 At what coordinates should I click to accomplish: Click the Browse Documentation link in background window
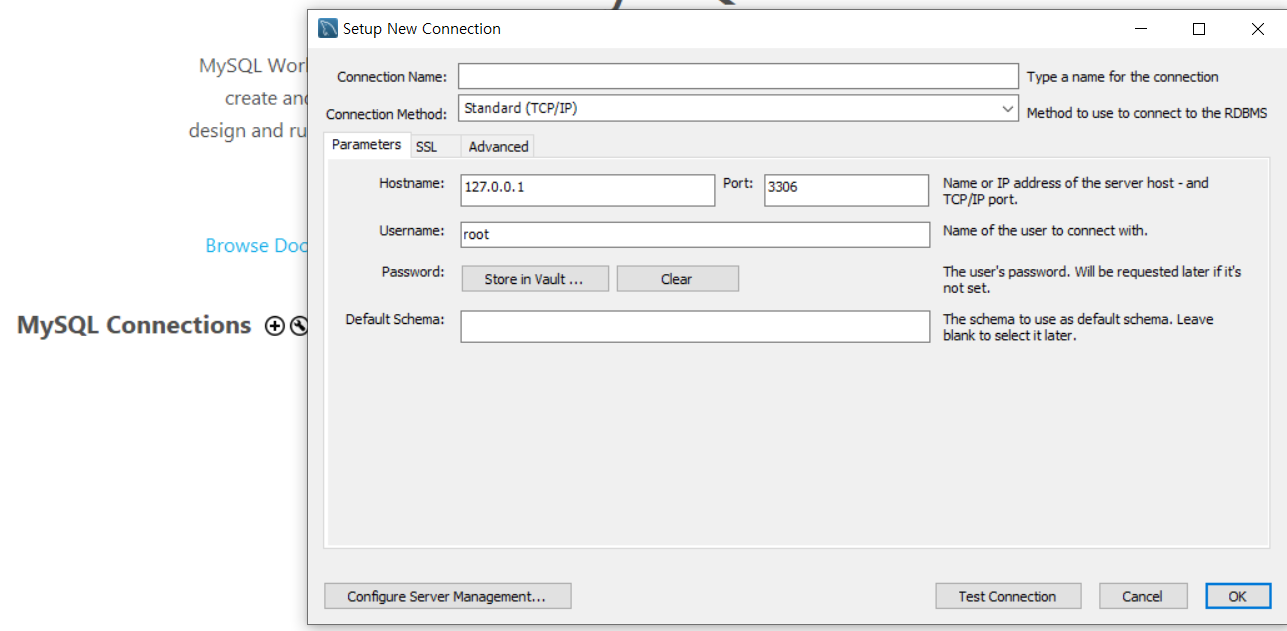pyautogui.click(x=256, y=246)
